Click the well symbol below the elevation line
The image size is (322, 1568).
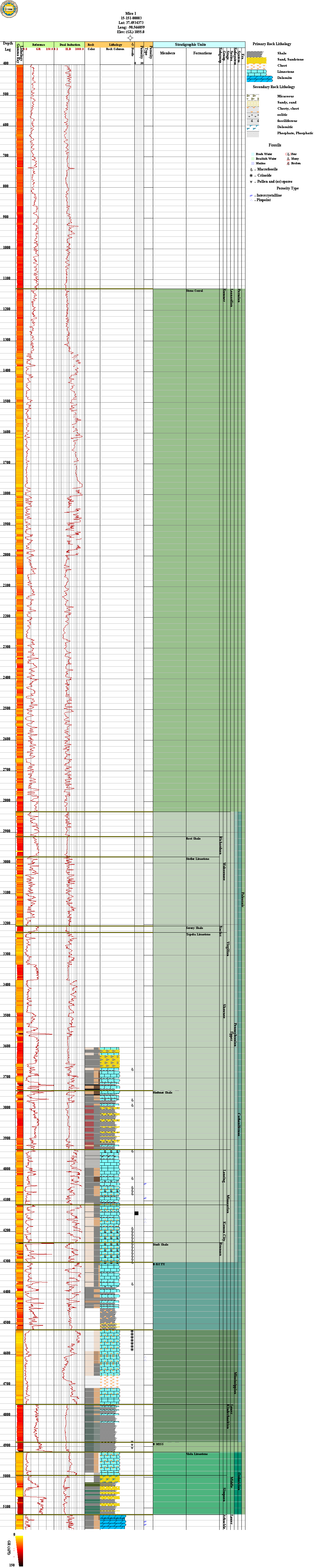click(x=130, y=38)
